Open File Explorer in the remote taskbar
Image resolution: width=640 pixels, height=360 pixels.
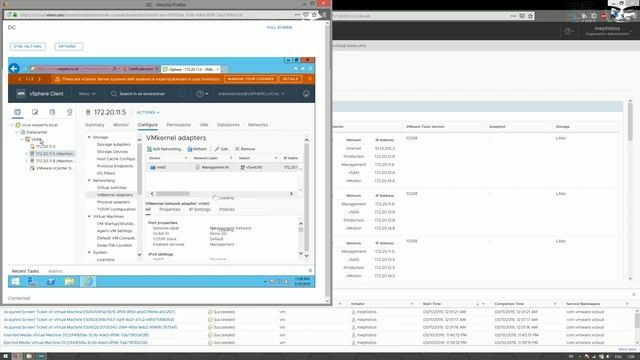click(69, 281)
